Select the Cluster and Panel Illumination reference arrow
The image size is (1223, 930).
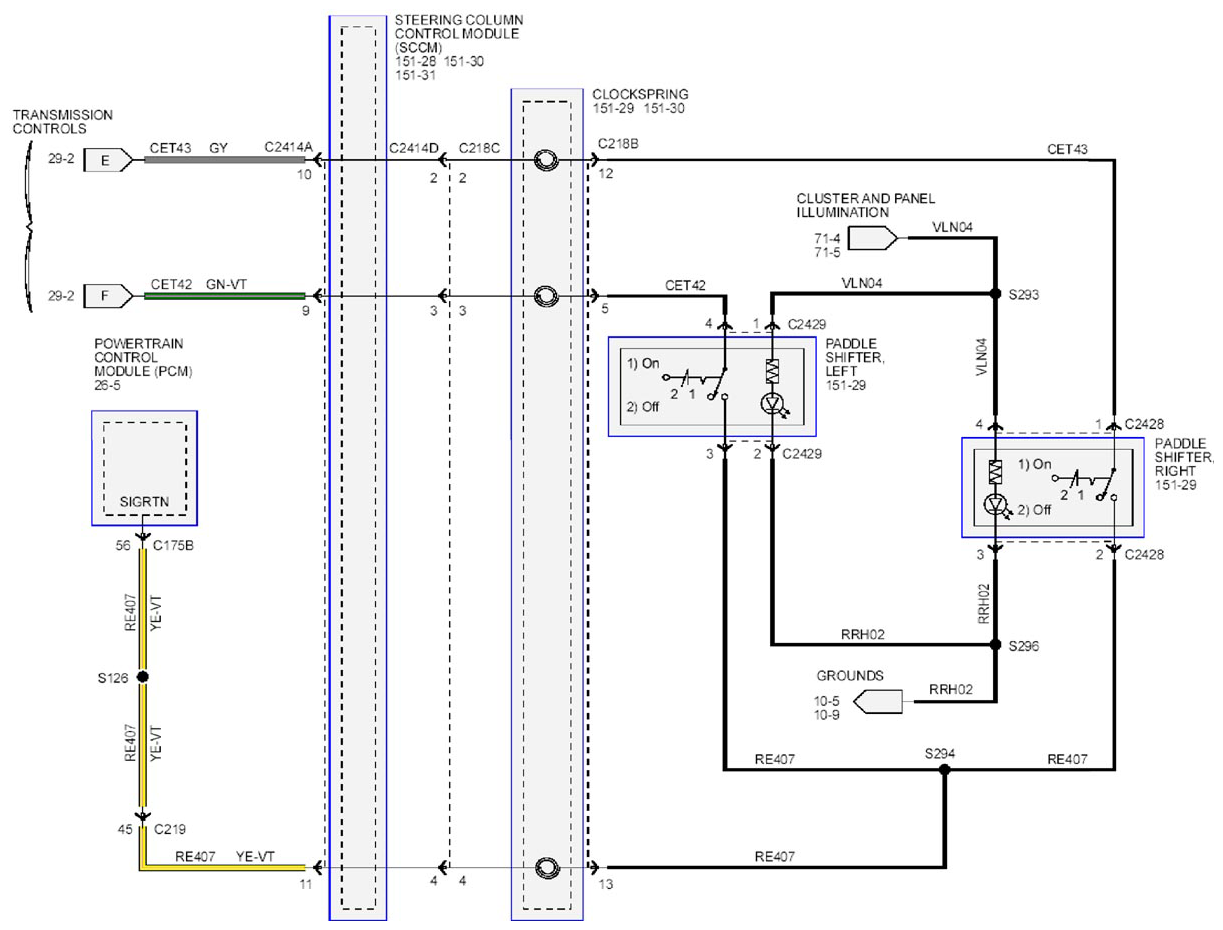874,238
